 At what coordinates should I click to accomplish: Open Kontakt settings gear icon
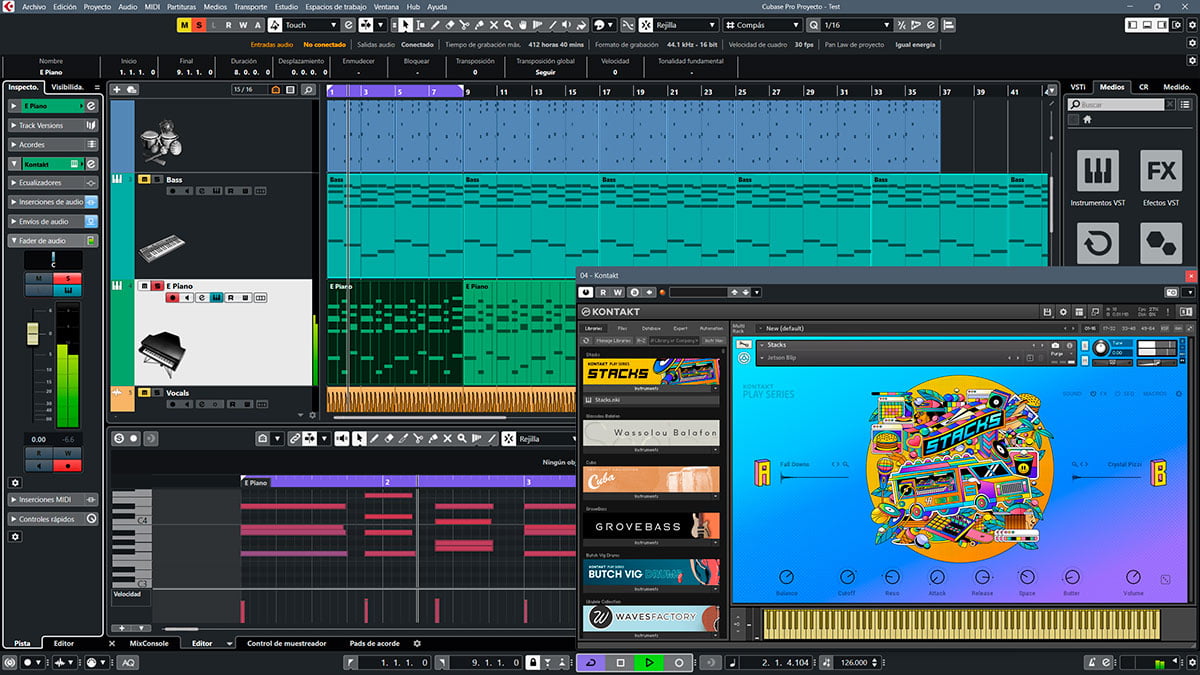click(1064, 312)
